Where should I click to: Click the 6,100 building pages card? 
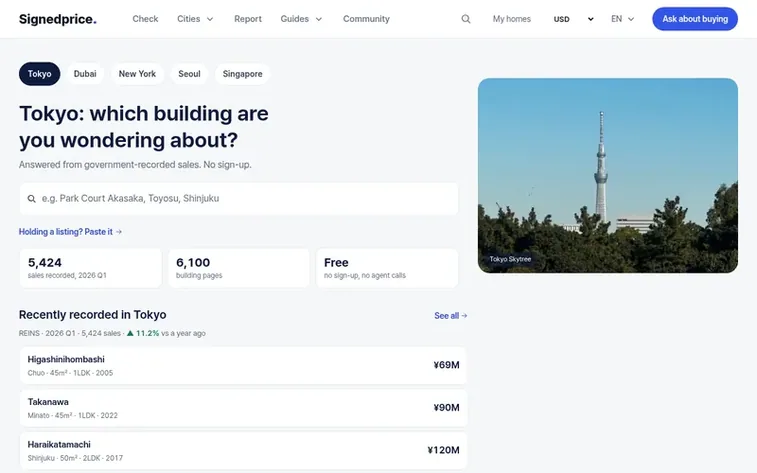point(239,268)
